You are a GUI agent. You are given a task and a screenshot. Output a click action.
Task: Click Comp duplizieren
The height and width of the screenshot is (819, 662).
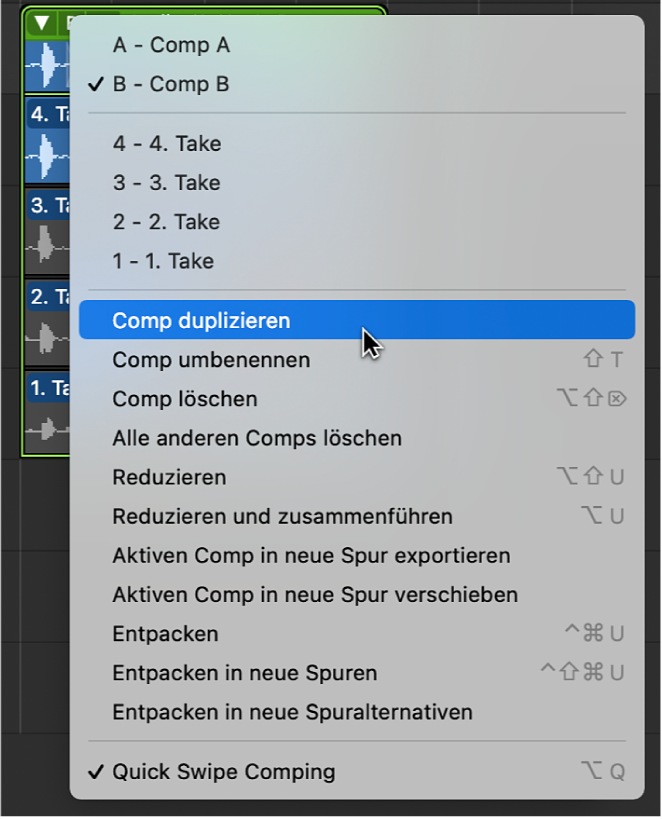click(202, 321)
